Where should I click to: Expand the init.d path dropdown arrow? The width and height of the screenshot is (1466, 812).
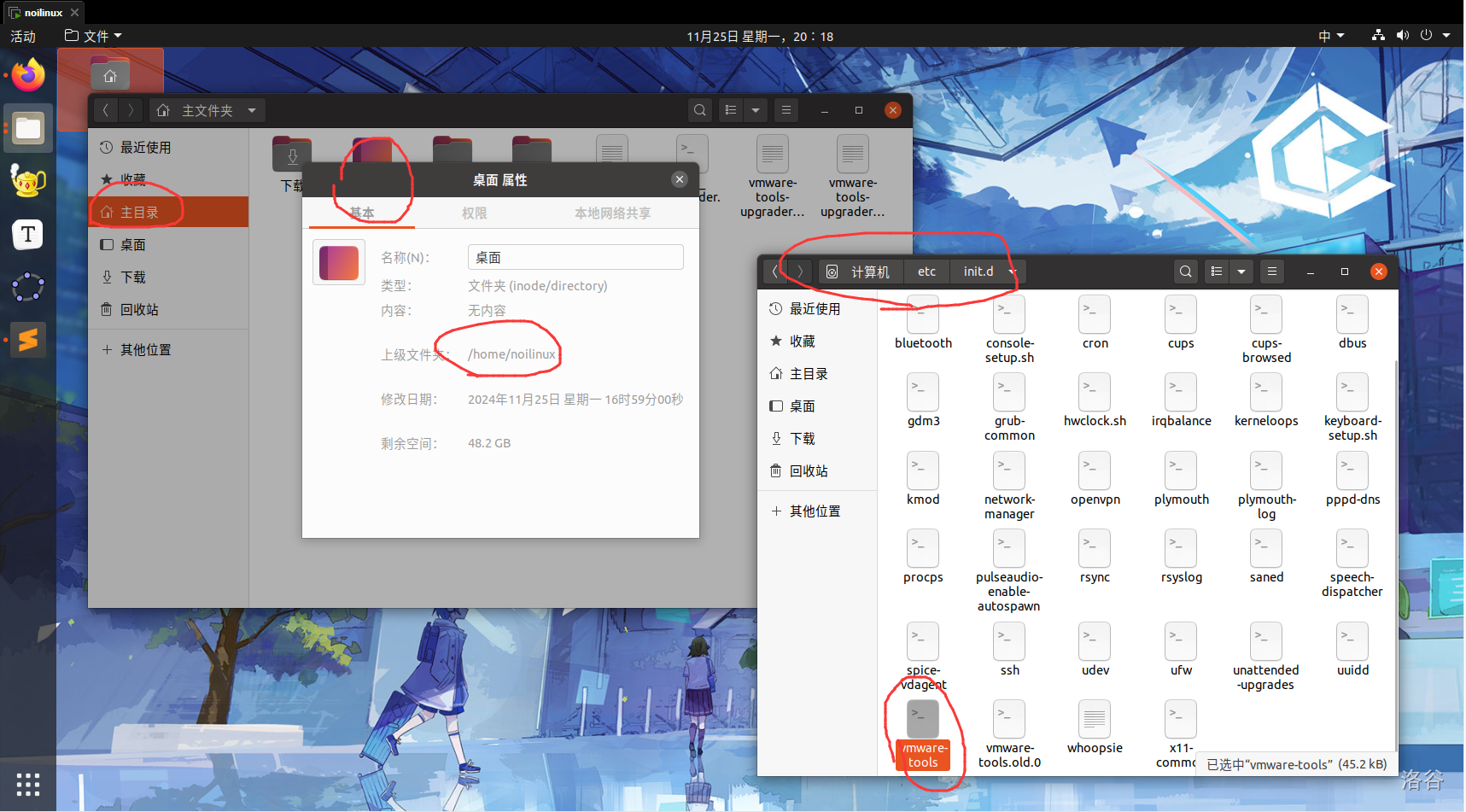pos(1012,272)
